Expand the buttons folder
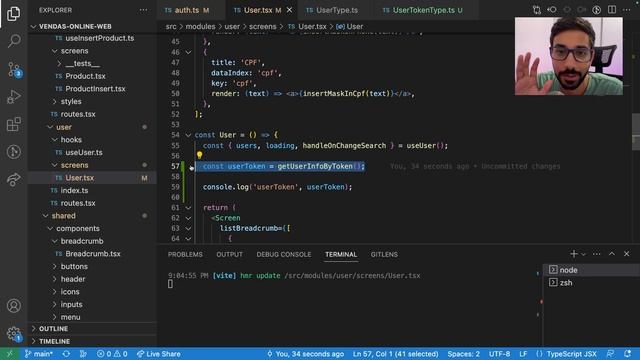 click(55, 266)
